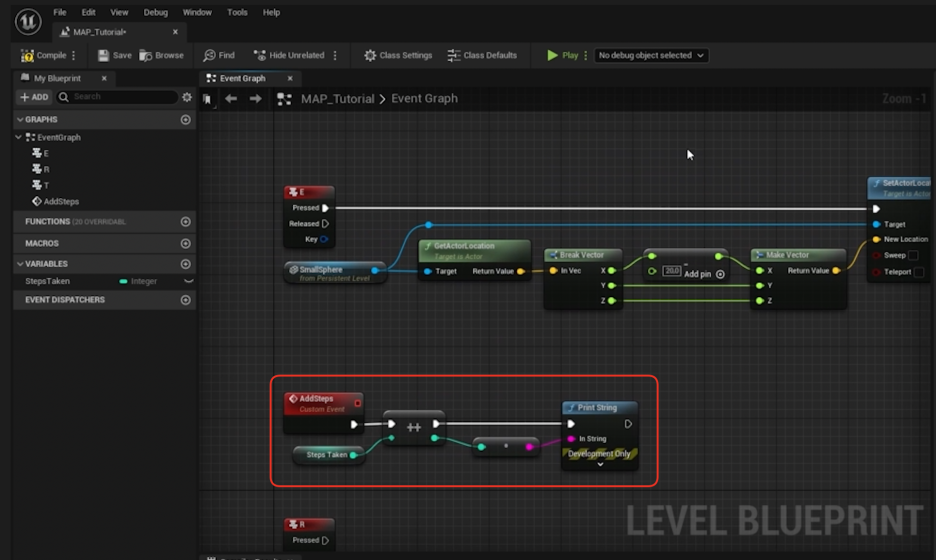Toggle StepsTaken variable visibility eye

point(189,281)
